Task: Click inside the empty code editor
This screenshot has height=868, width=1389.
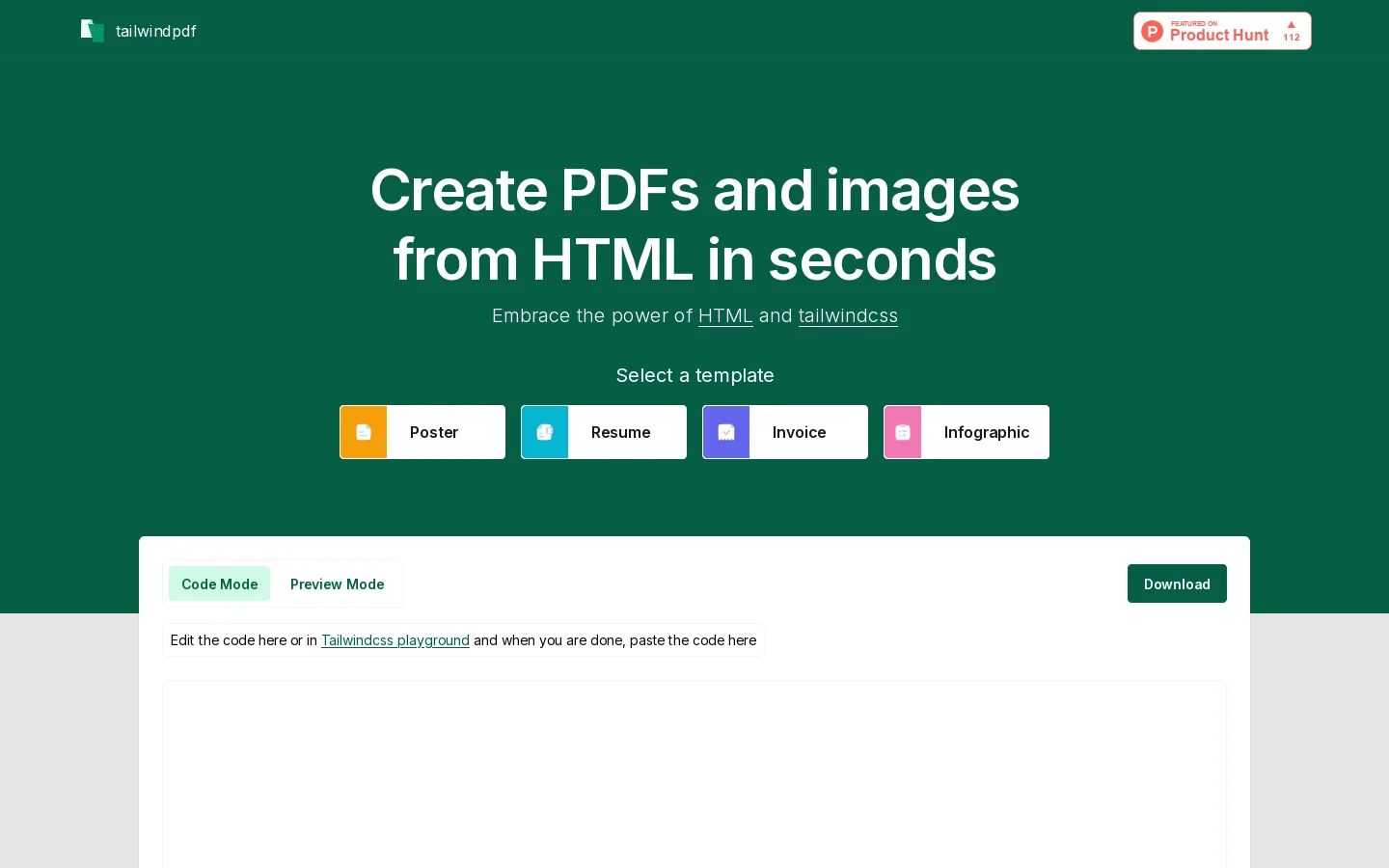Action: [x=694, y=773]
